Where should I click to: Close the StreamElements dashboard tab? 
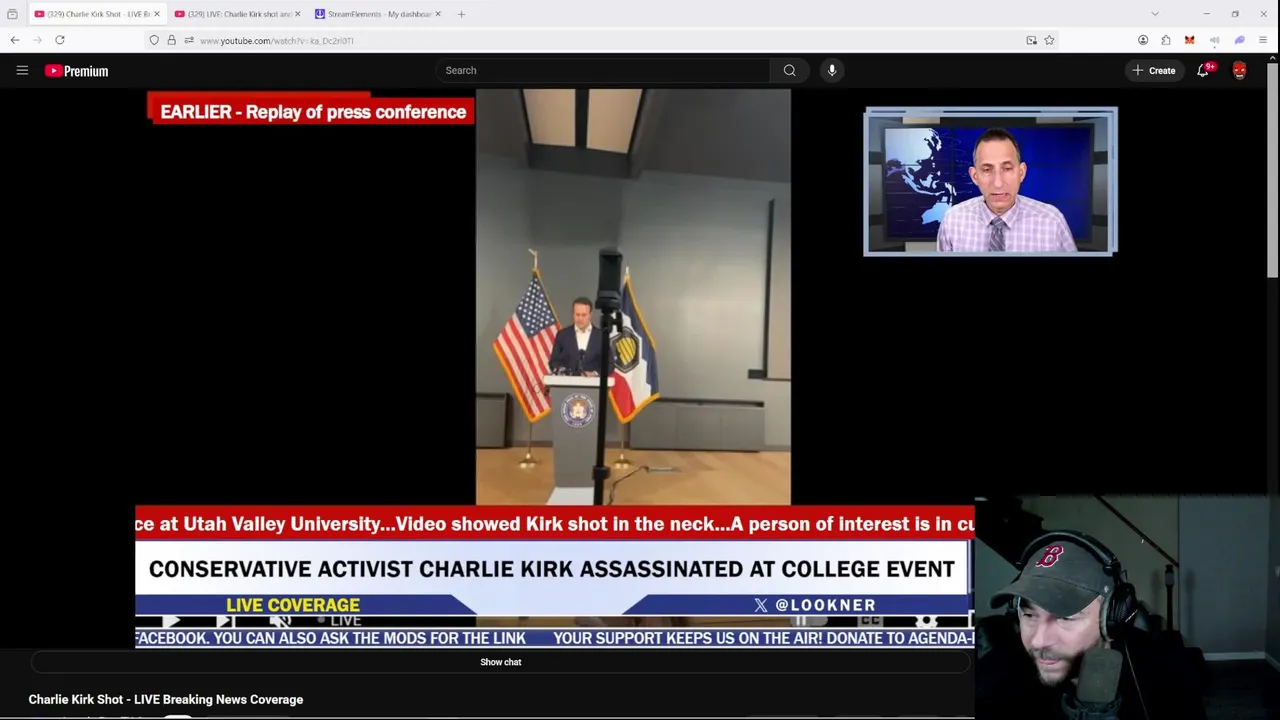[437, 14]
